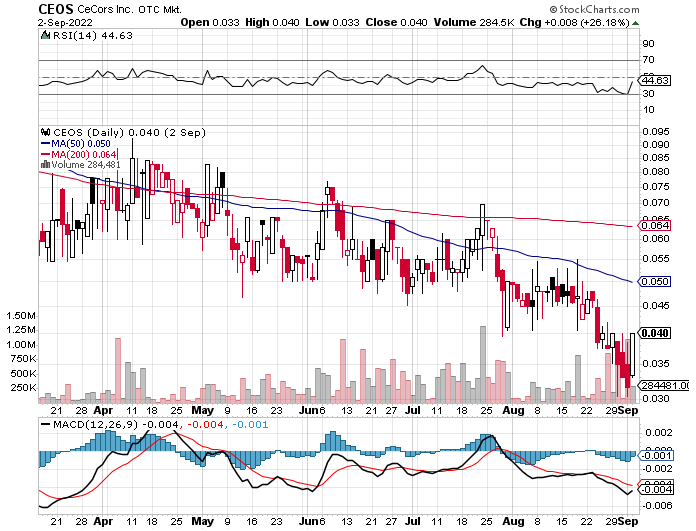Click the CEOS ticker symbol heading
Screen dimensions: 696x531
coord(56,9)
